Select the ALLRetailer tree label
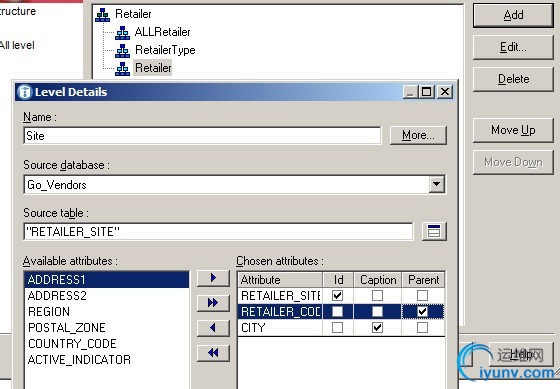The image size is (560, 389). click(x=162, y=32)
